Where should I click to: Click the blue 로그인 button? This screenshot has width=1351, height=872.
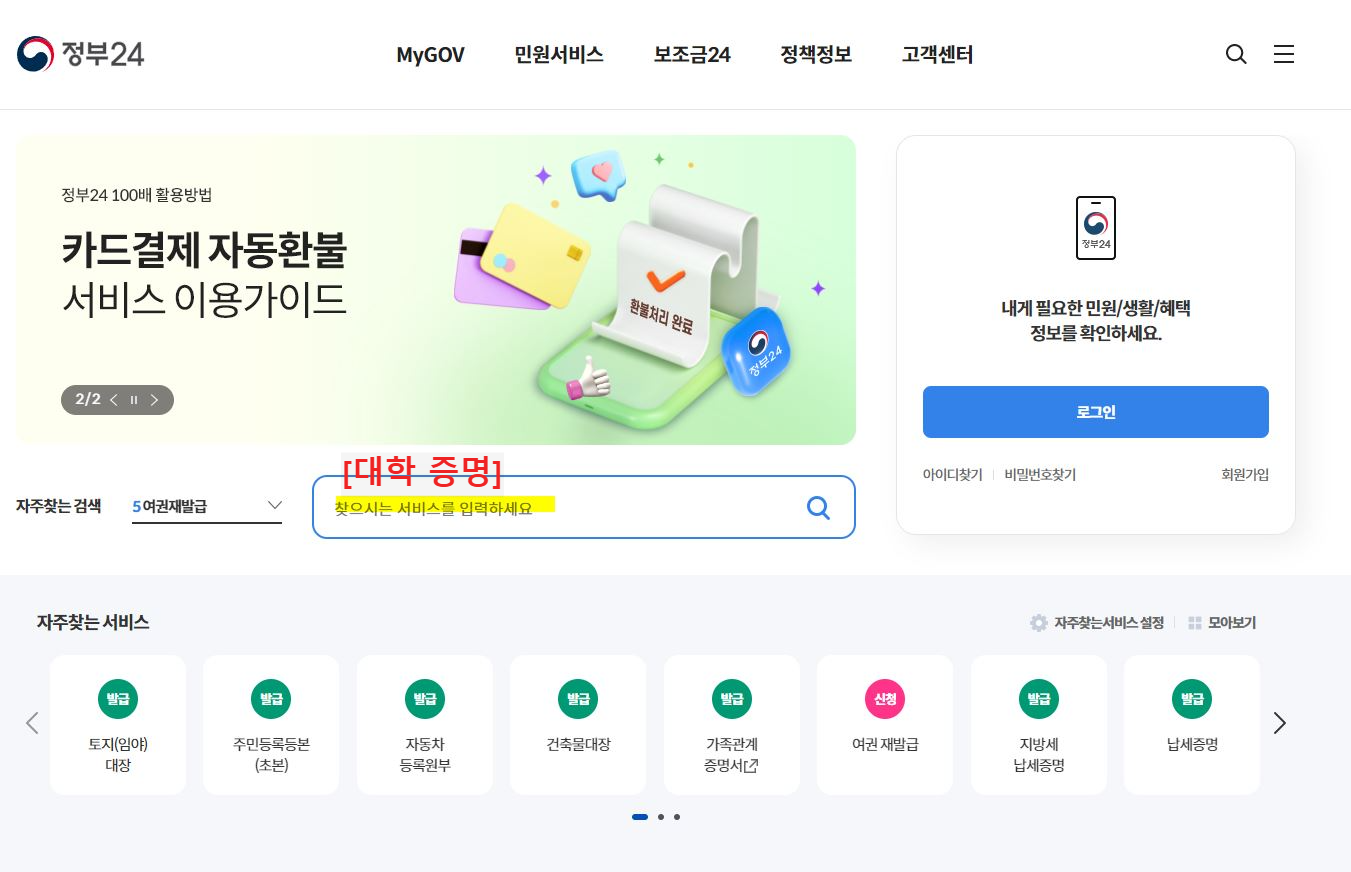1095,412
